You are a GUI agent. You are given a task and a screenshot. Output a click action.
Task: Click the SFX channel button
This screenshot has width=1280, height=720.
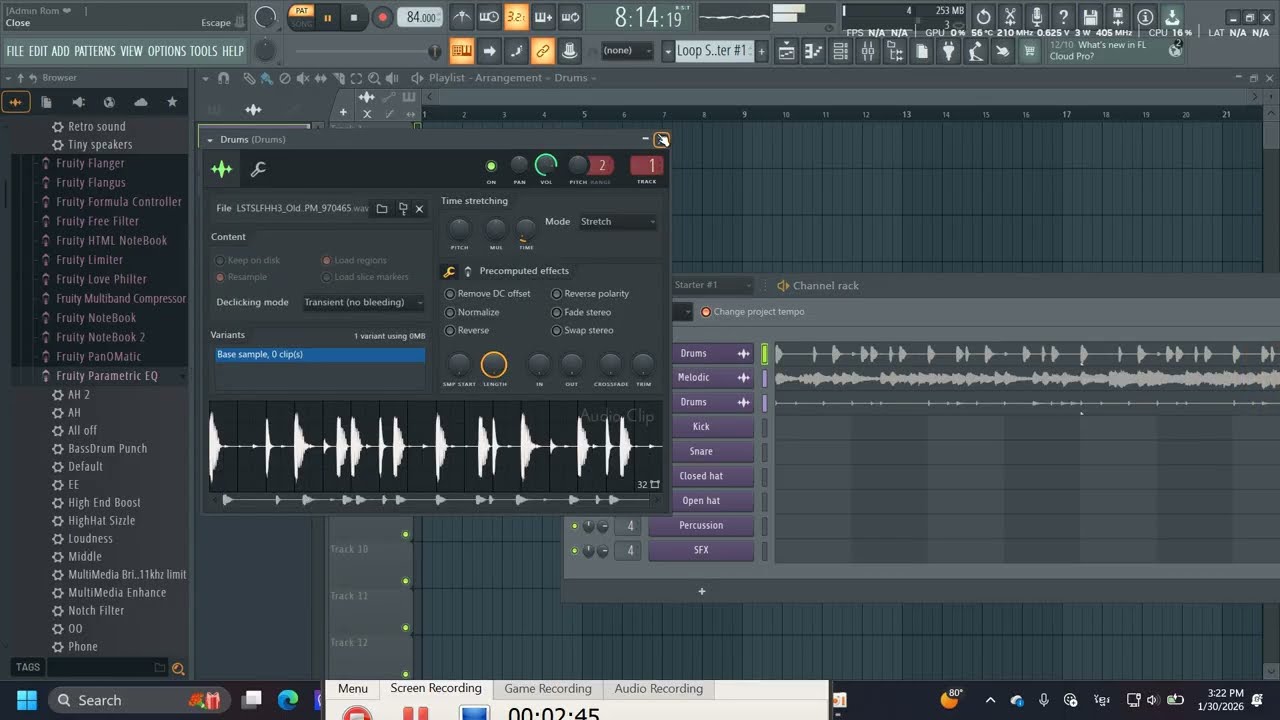coord(701,550)
